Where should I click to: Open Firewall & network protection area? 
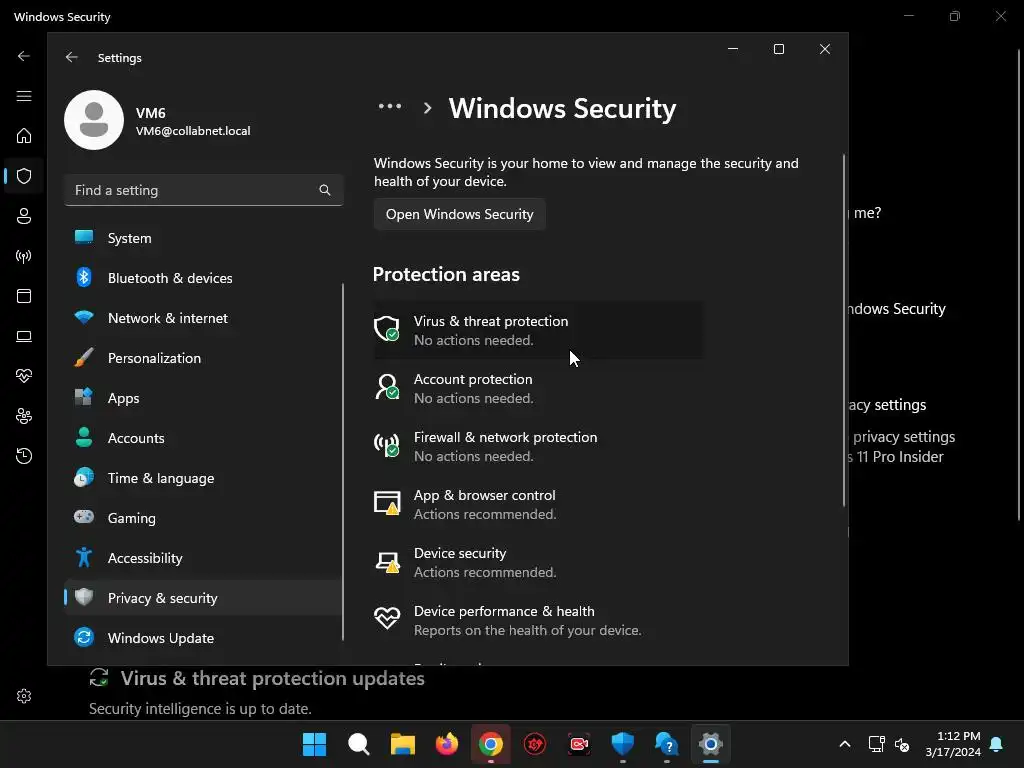[538, 446]
